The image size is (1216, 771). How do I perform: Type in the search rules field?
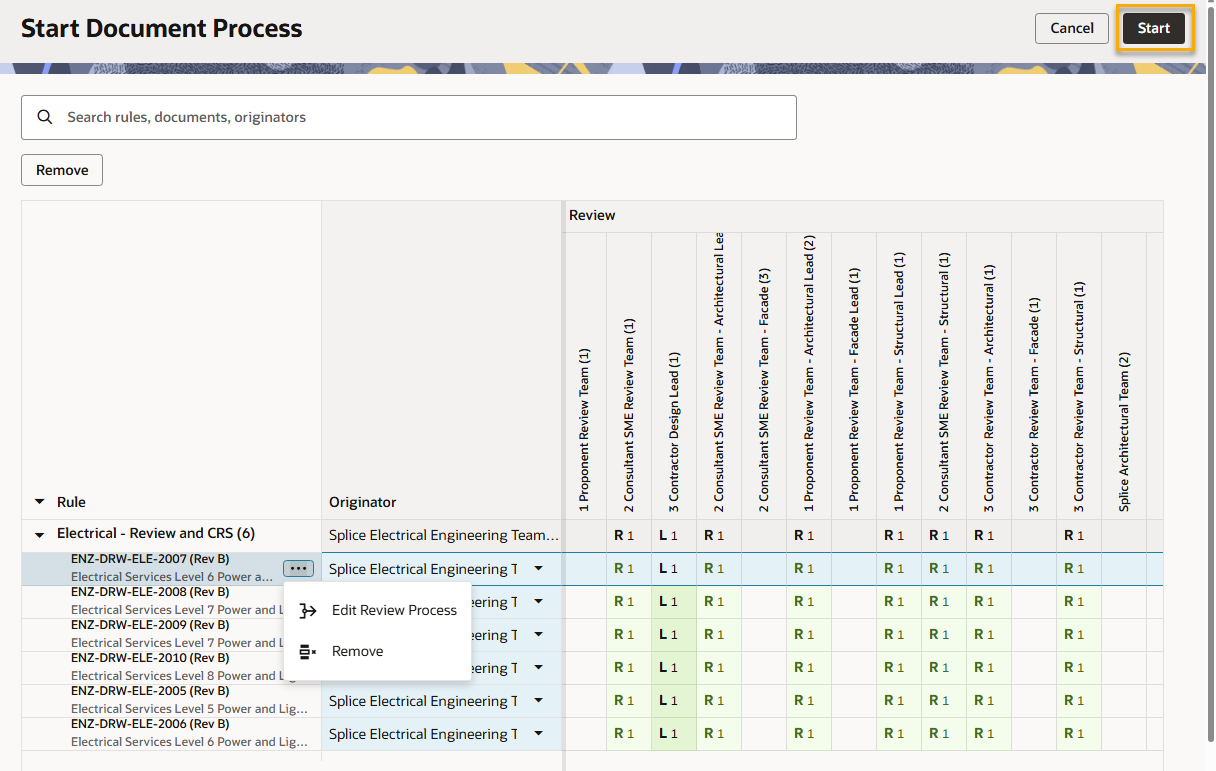[420, 117]
